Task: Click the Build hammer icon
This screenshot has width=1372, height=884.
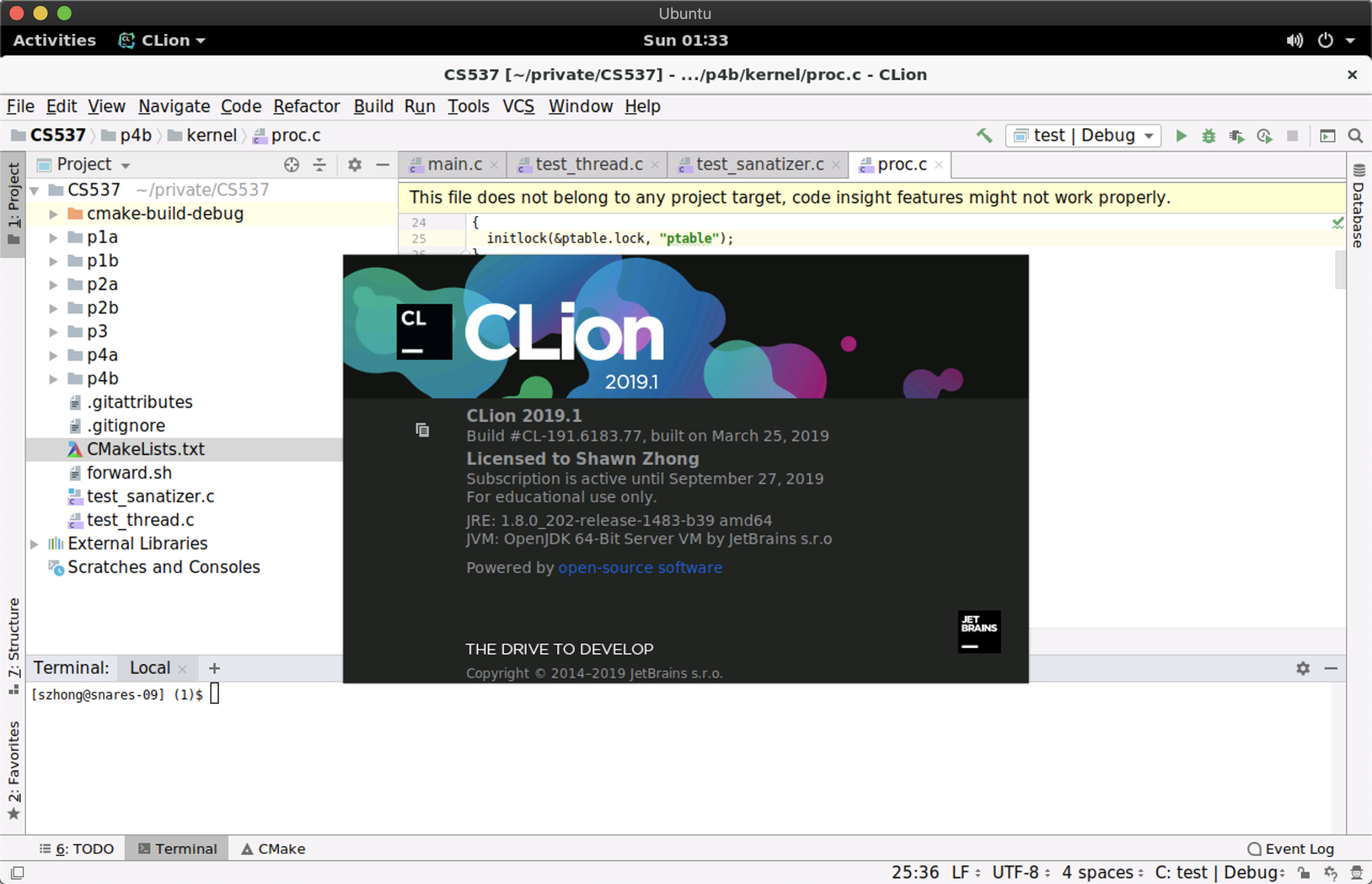Action: point(984,136)
